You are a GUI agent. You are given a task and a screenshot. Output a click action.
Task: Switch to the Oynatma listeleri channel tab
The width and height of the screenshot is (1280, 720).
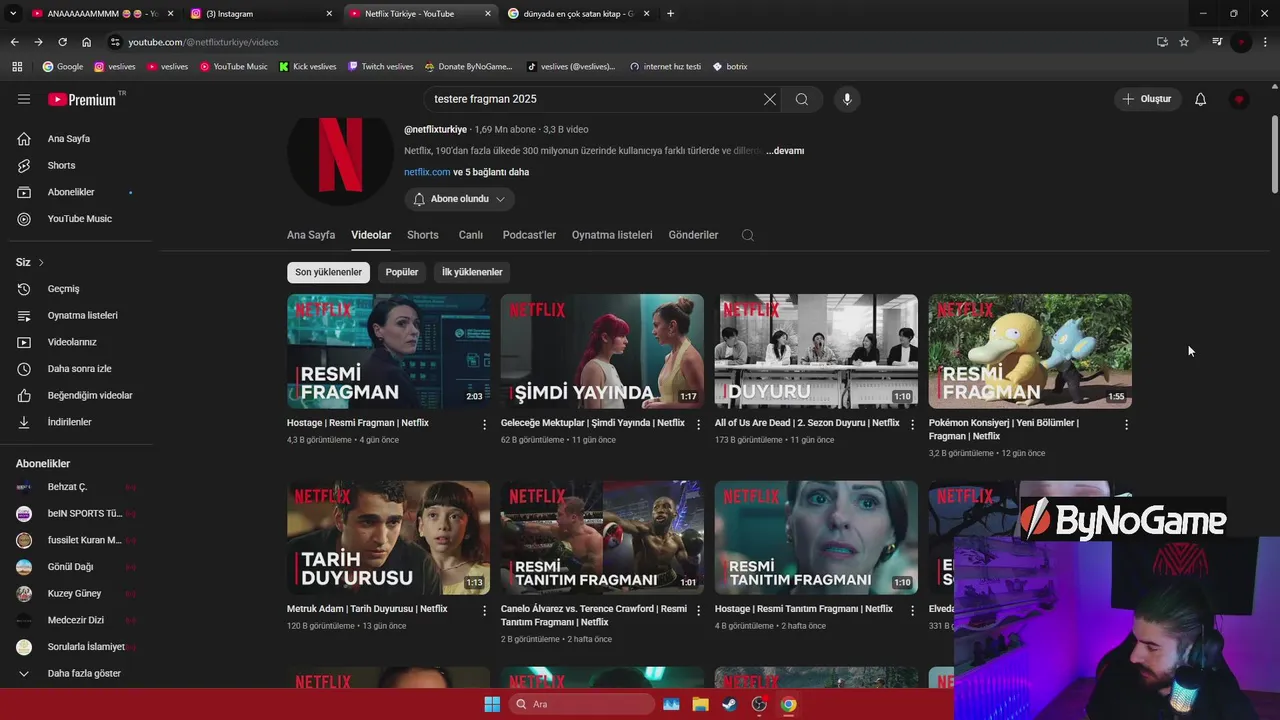point(612,235)
